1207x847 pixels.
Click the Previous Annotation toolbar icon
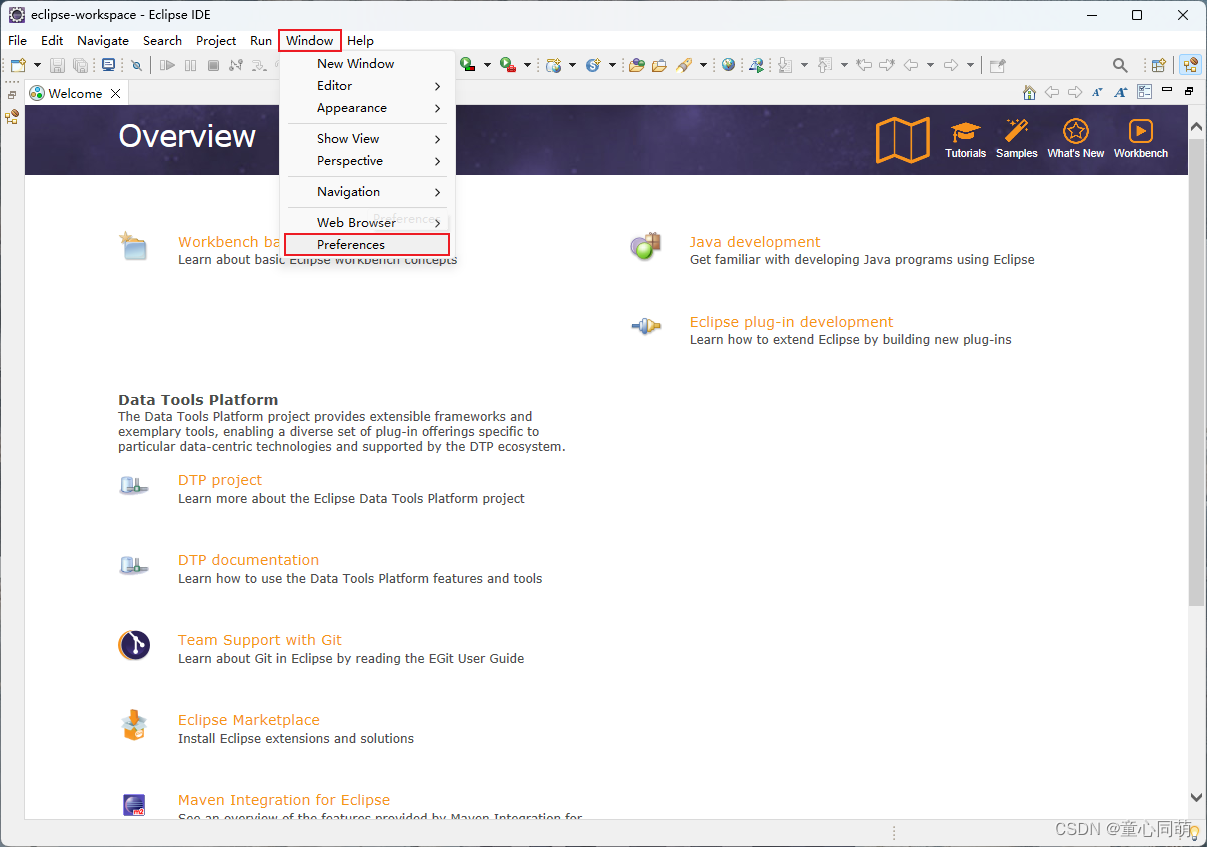tap(825, 65)
